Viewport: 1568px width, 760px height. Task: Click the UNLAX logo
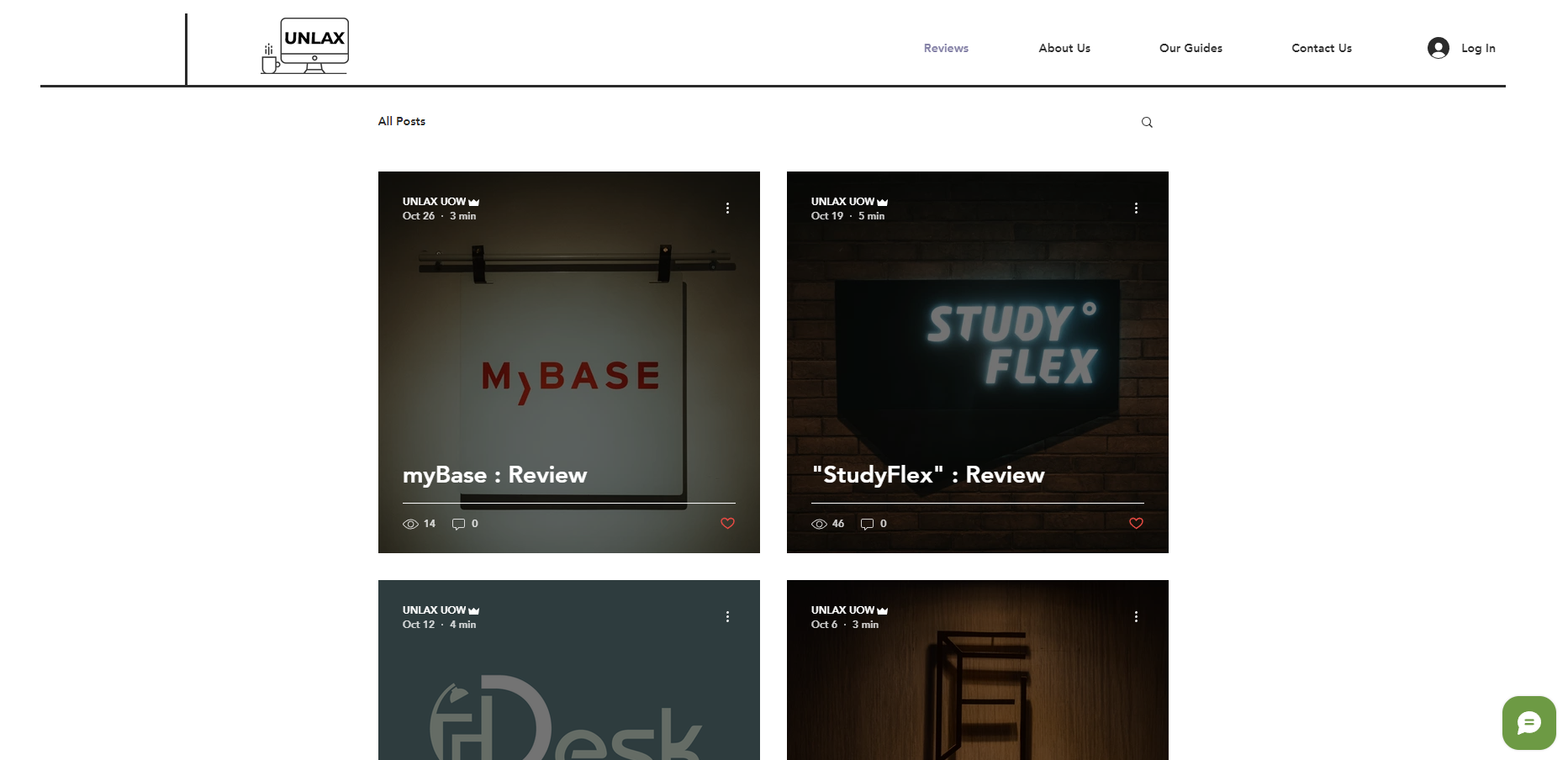click(x=305, y=46)
